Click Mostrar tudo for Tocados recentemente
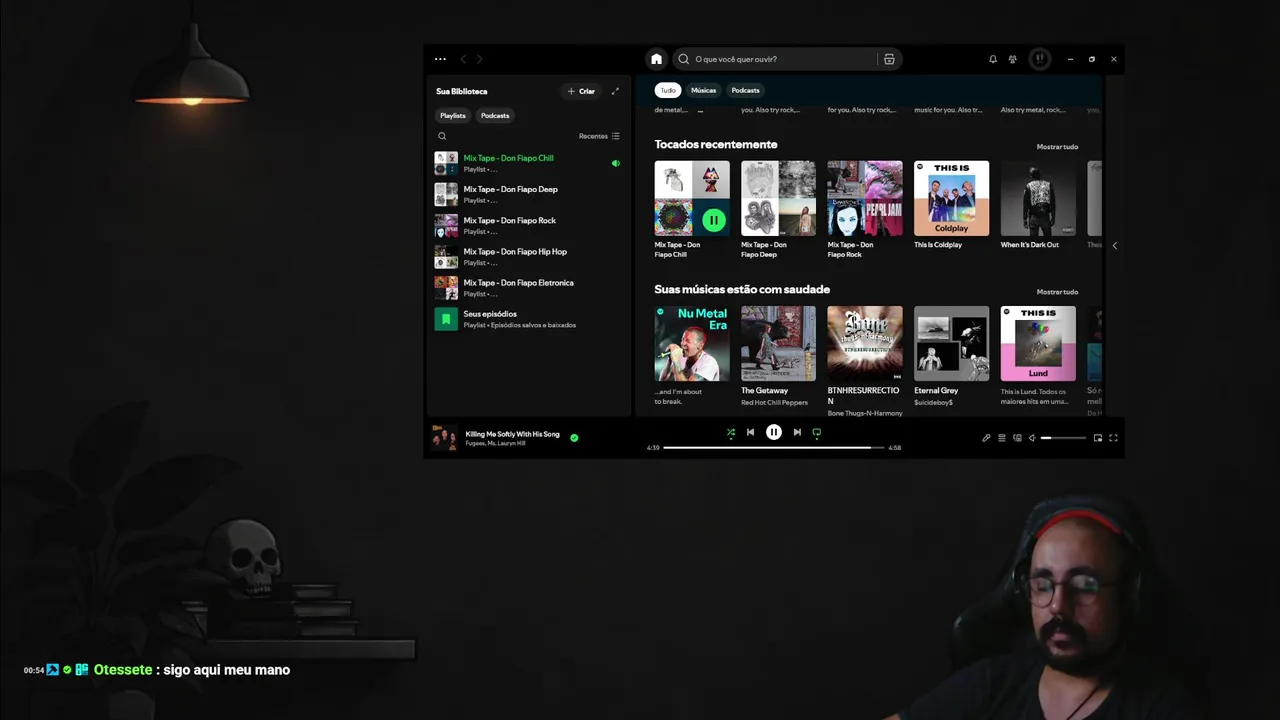Image resolution: width=1280 pixels, height=720 pixels. tap(1057, 147)
